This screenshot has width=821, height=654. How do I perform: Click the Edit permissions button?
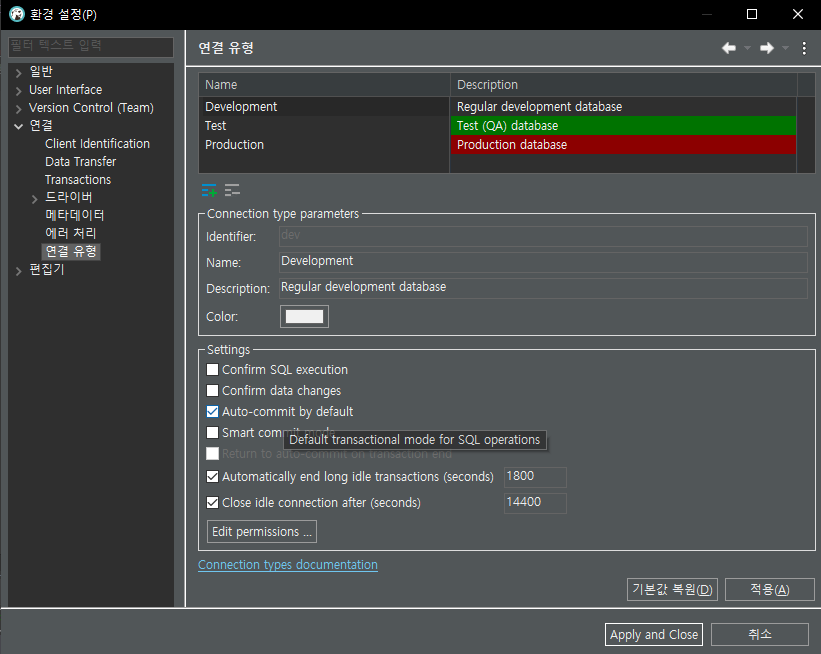[262, 531]
